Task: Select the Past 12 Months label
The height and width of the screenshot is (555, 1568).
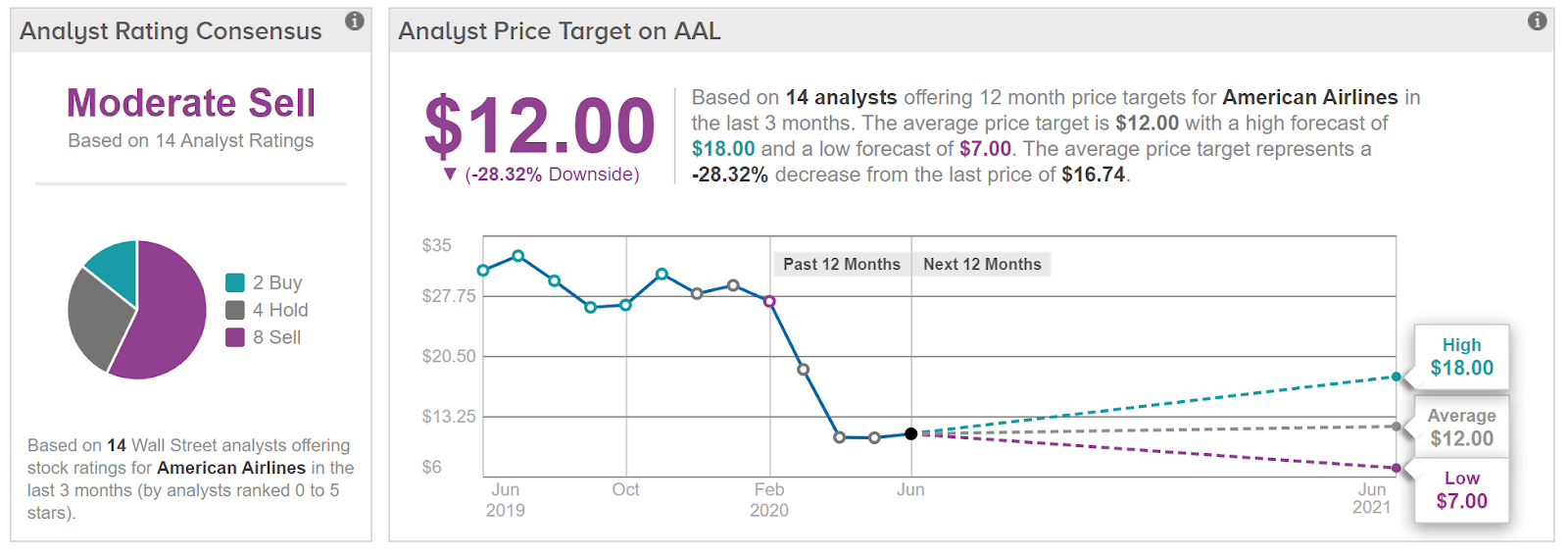Action: [x=841, y=264]
